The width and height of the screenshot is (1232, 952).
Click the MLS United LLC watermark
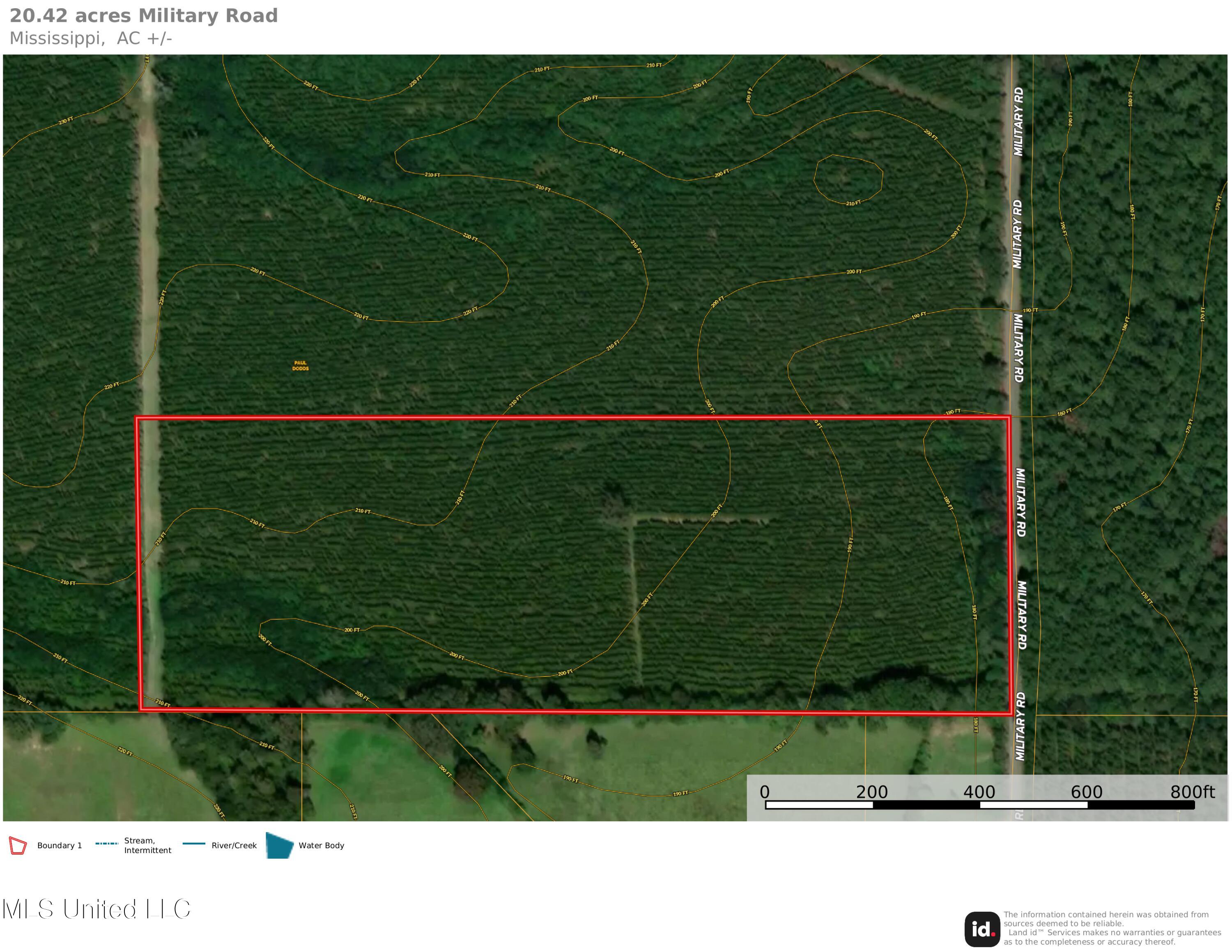coord(97,909)
